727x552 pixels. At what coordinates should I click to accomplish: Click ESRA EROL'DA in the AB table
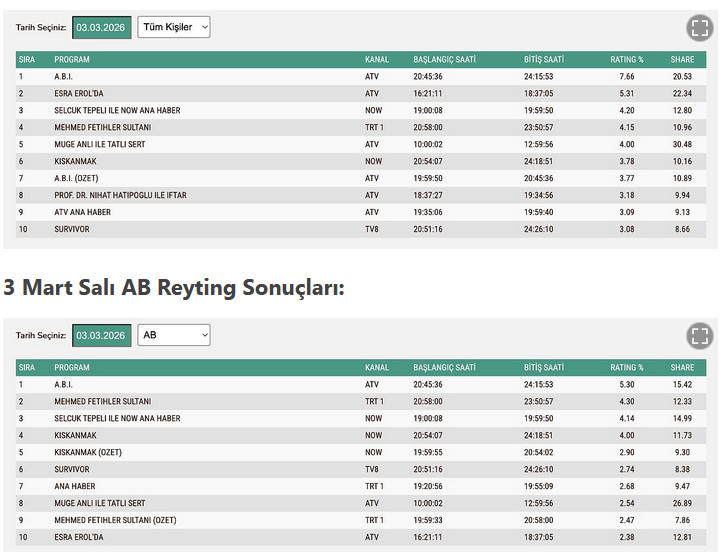(79, 537)
